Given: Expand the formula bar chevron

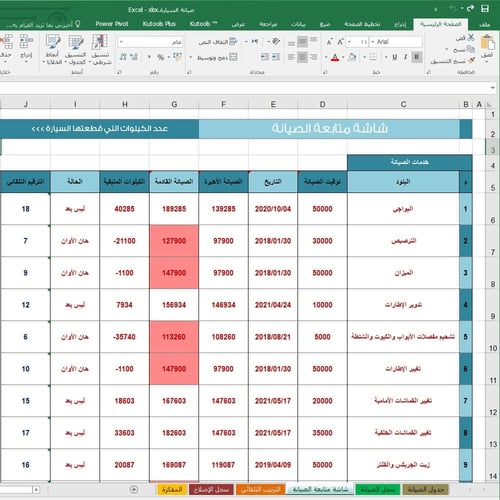Looking at the screenshot, I should pos(493,88).
